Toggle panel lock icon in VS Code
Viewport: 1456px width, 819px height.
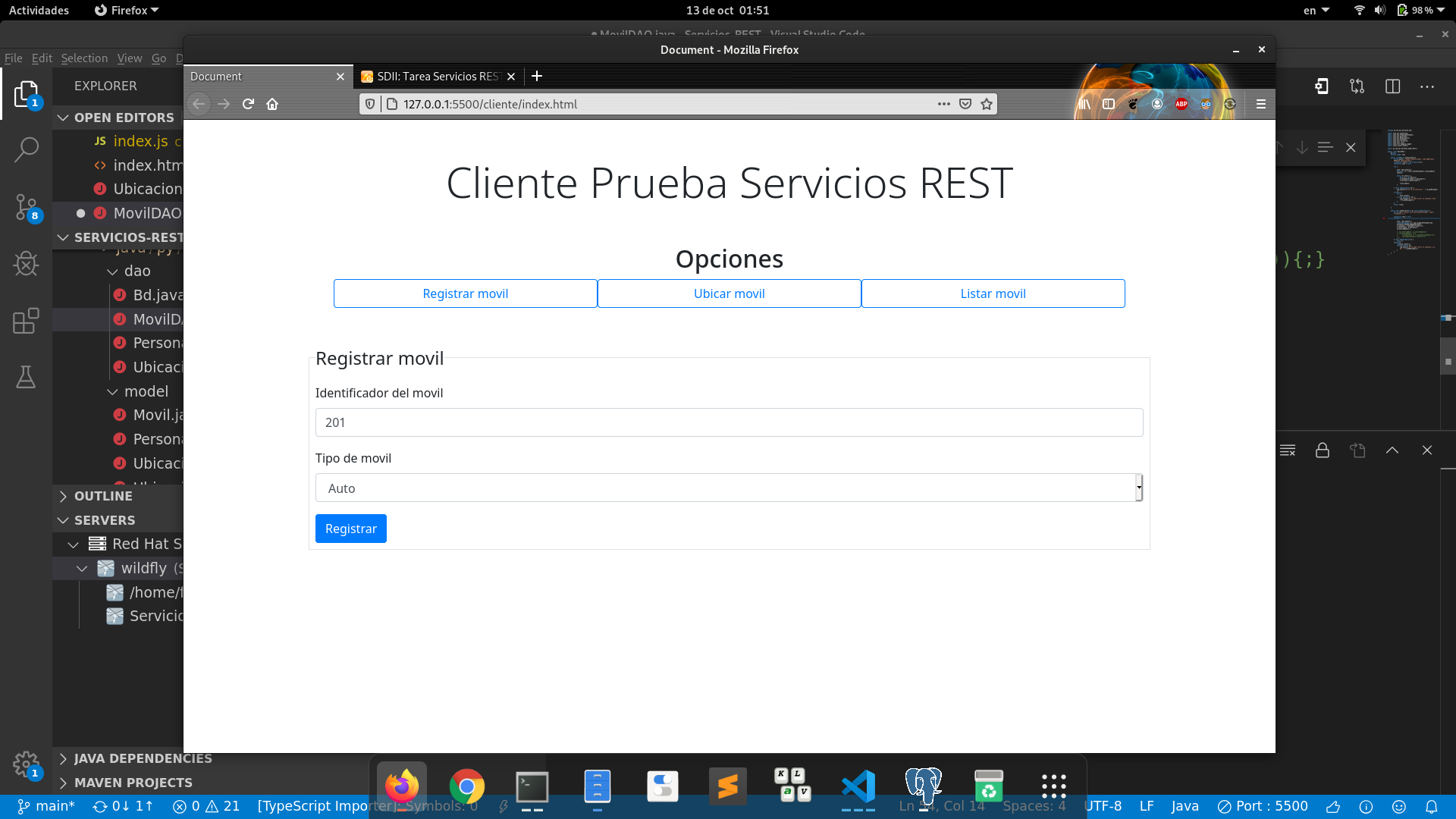point(1323,450)
